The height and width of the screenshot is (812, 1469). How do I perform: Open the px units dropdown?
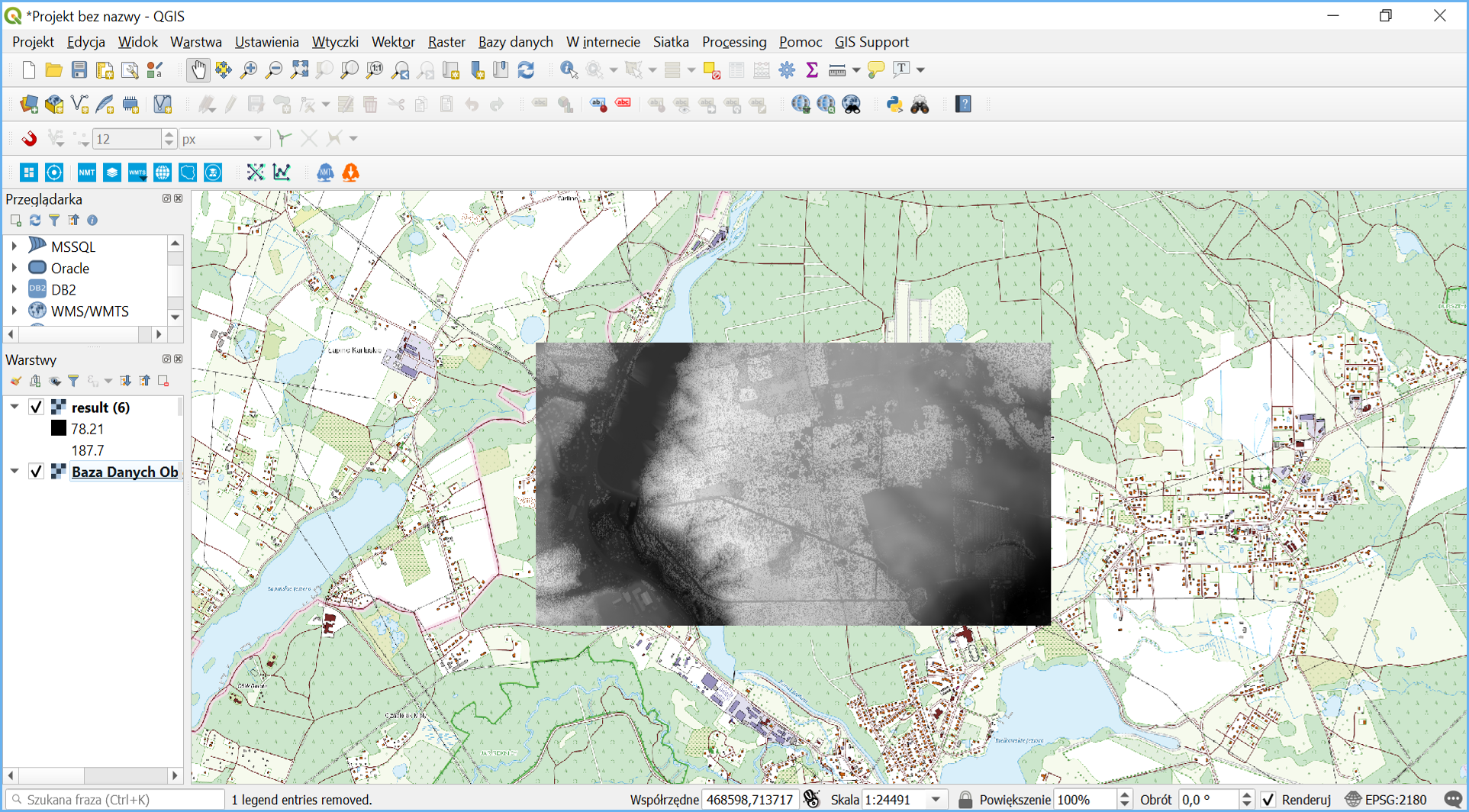pos(257,139)
